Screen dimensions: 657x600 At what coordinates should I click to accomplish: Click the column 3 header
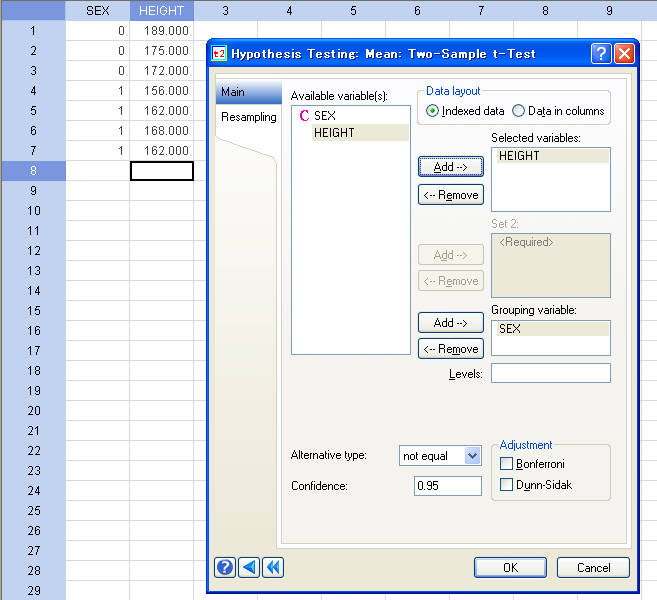226,10
